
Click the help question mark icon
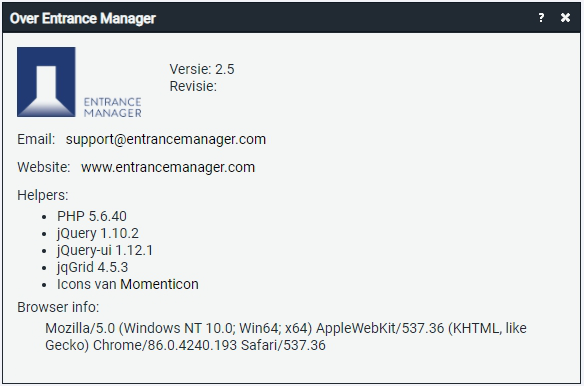tap(541, 18)
